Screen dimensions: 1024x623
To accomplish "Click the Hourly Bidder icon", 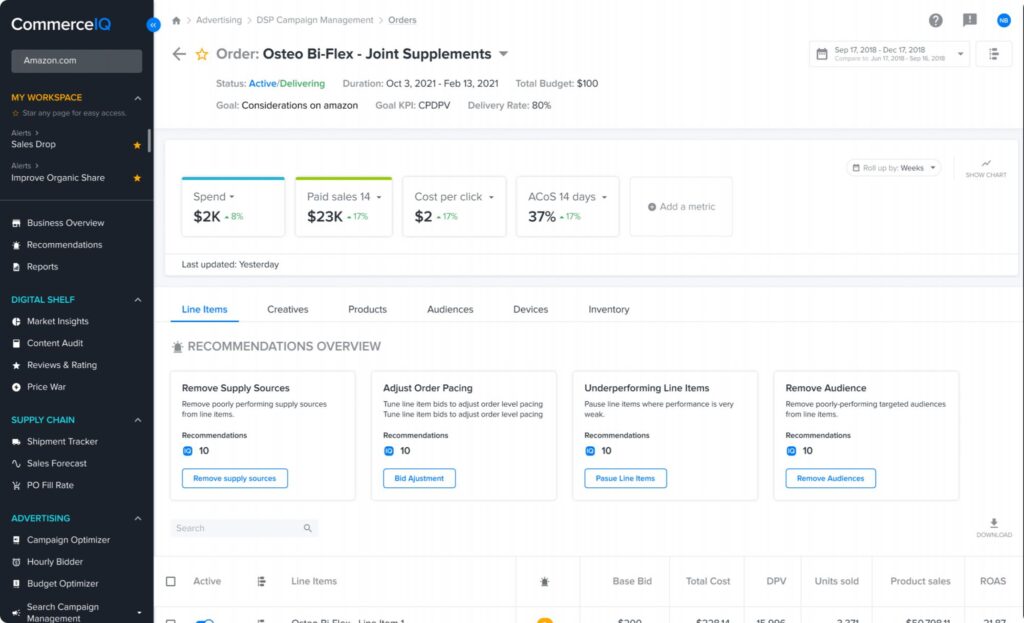I will pyautogui.click(x=16, y=562).
